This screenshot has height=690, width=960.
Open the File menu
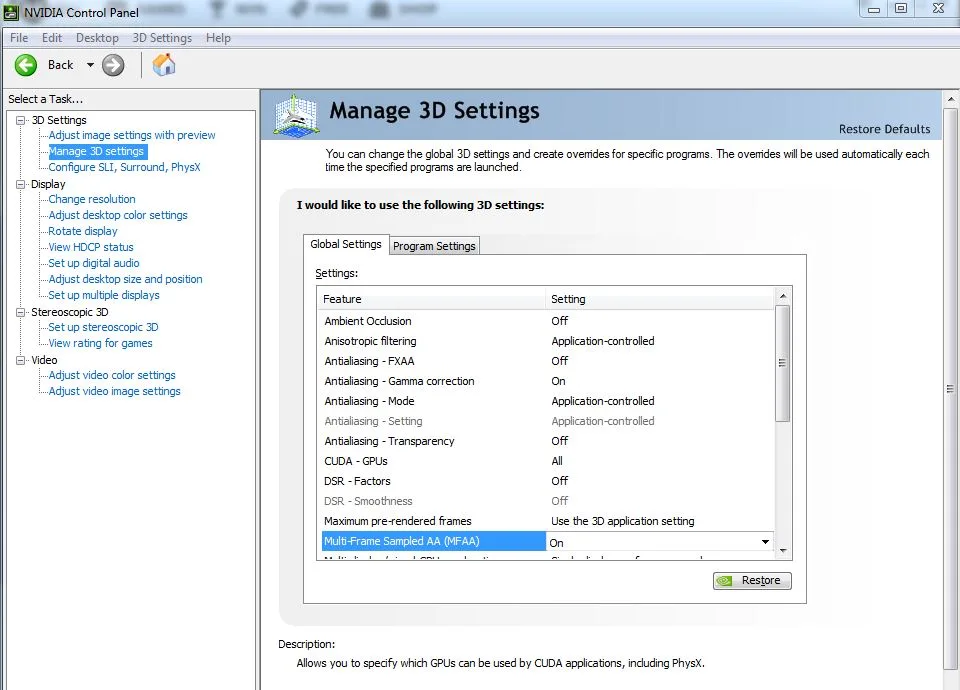(19, 38)
